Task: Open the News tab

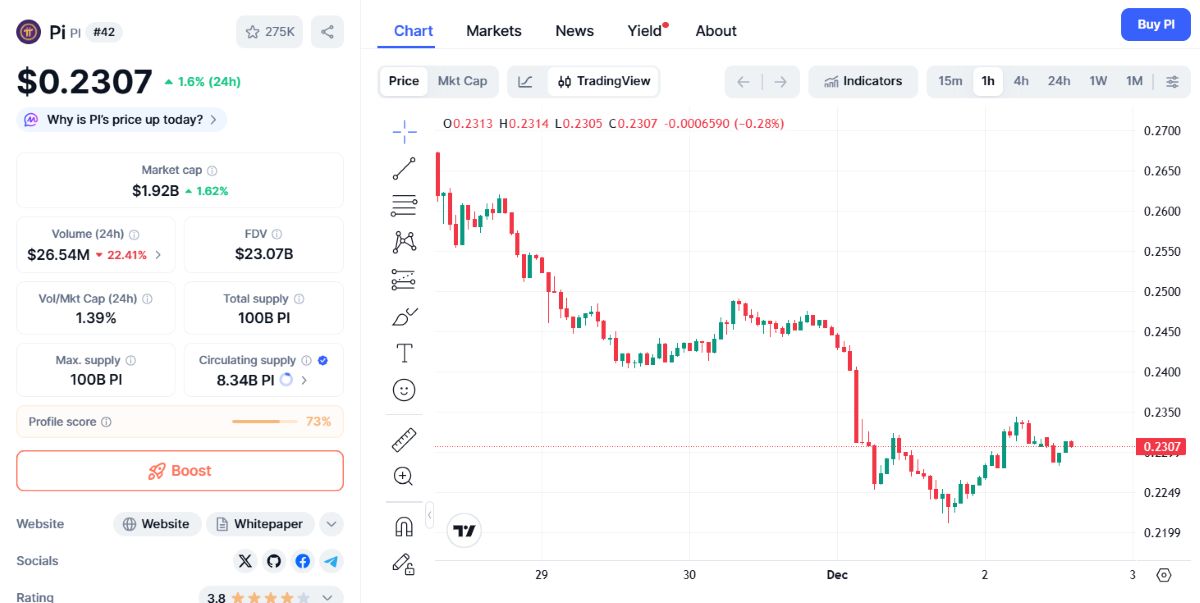Action: click(x=575, y=31)
